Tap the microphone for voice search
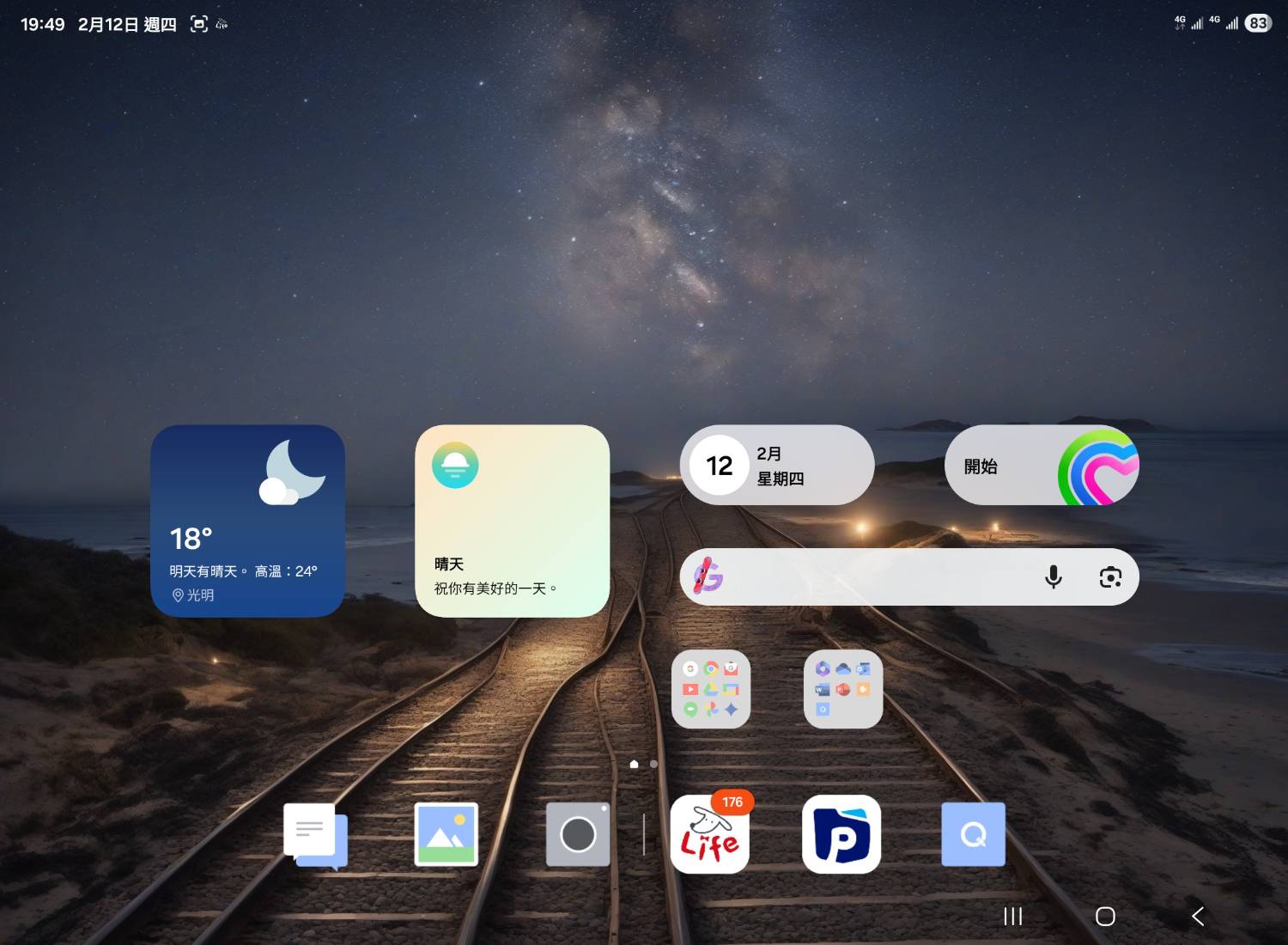Viewport: 1288px width, 945px height. (1054, 576)
